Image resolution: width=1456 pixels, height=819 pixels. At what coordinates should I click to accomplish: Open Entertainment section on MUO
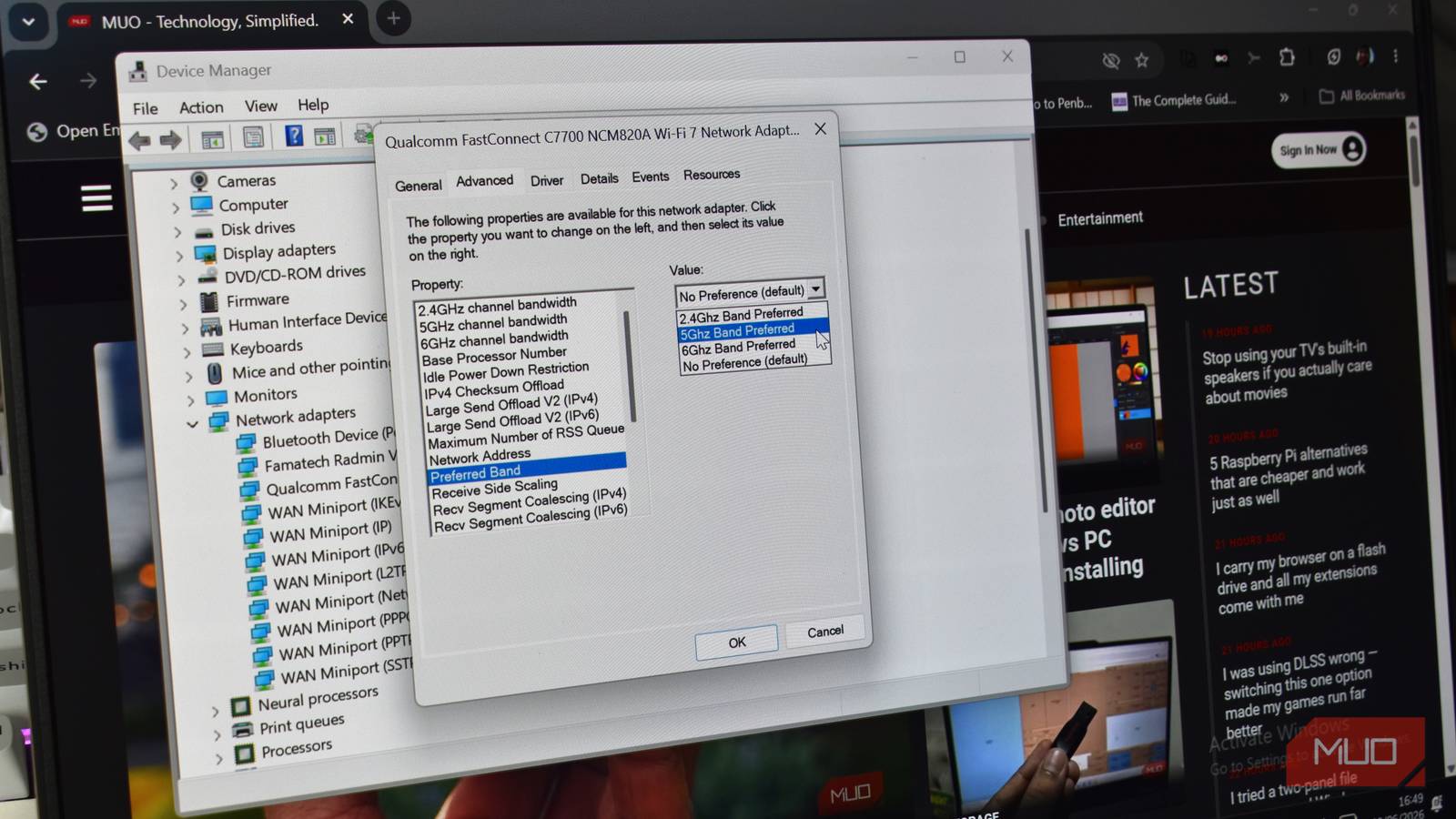pos(1100,218)
